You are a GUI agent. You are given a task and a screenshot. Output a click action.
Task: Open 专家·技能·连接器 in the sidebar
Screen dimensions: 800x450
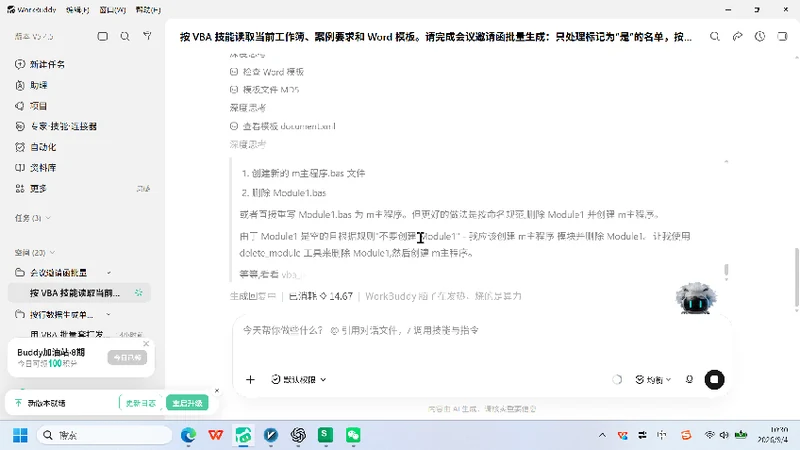point(56,127)
